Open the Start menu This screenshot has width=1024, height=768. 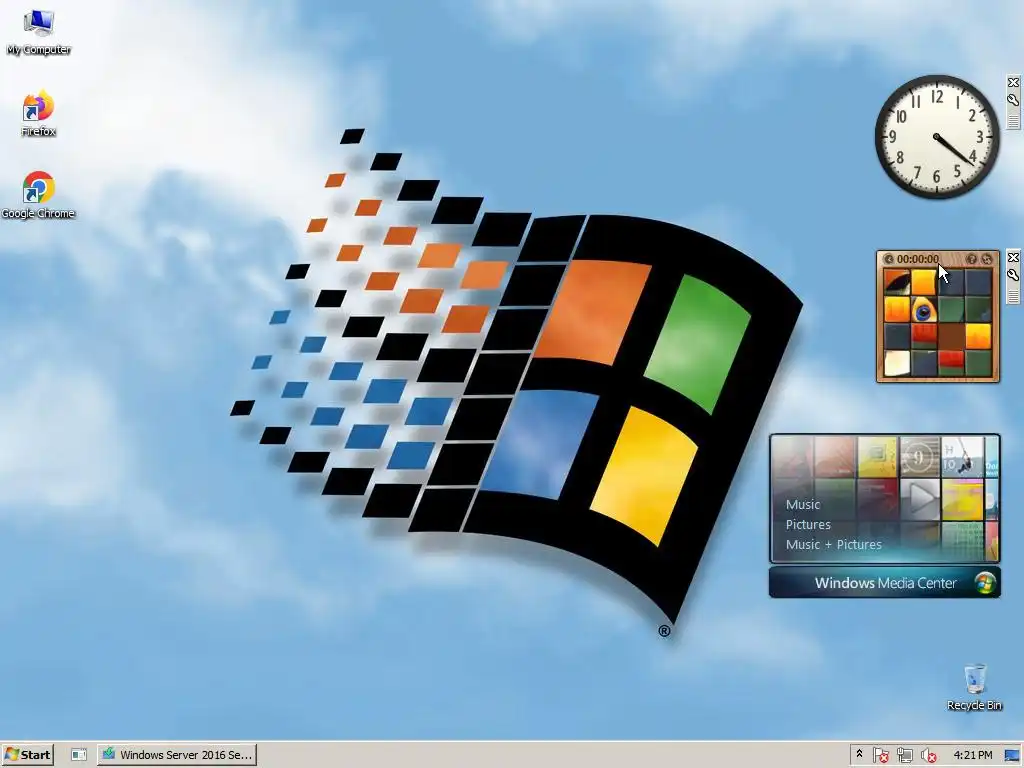pyautogui.click(x=27, y=754)
